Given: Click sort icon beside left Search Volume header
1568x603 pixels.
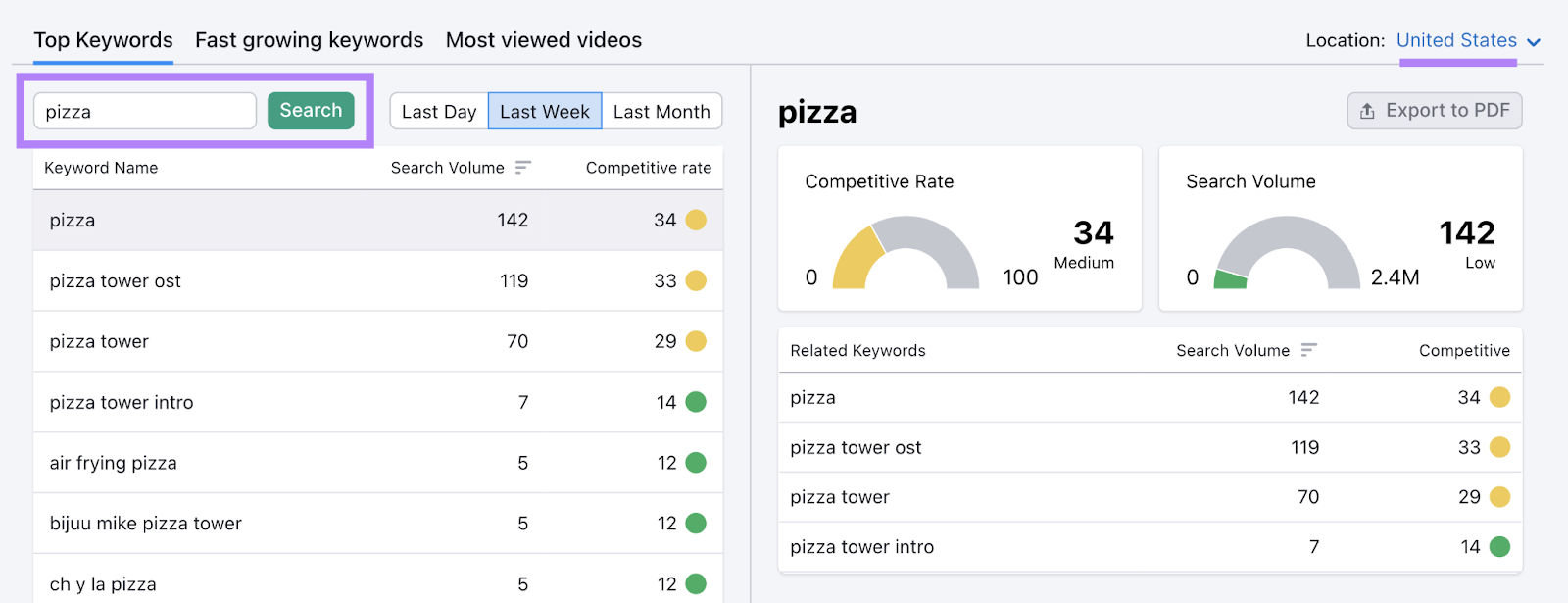Looking at the screenshot, I should 523,168.
